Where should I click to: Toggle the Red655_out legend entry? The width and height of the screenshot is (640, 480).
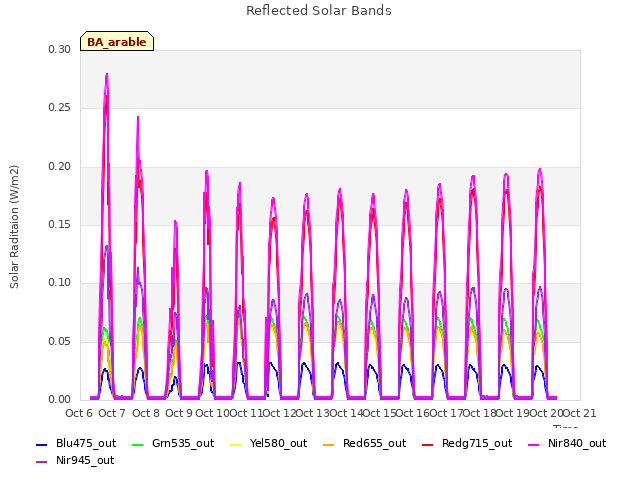364,444
